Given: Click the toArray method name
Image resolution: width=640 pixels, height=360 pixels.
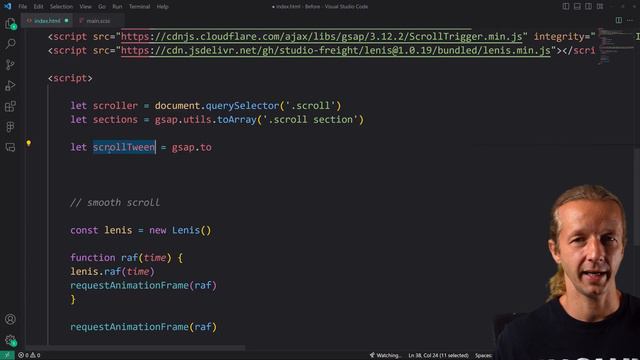Looking at the screenshot, I should [236, 120].
